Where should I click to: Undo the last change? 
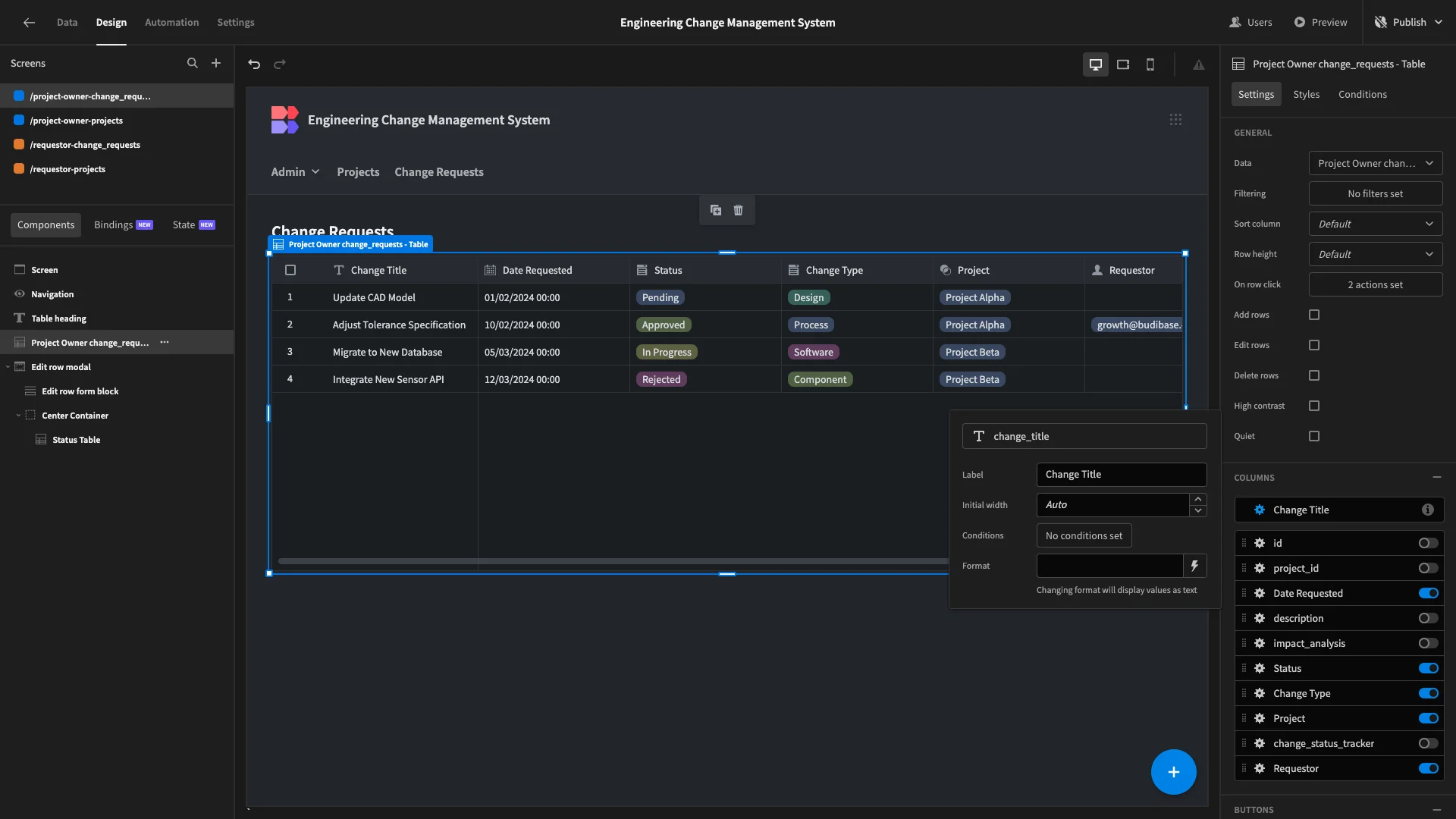[x=254, y=64]
